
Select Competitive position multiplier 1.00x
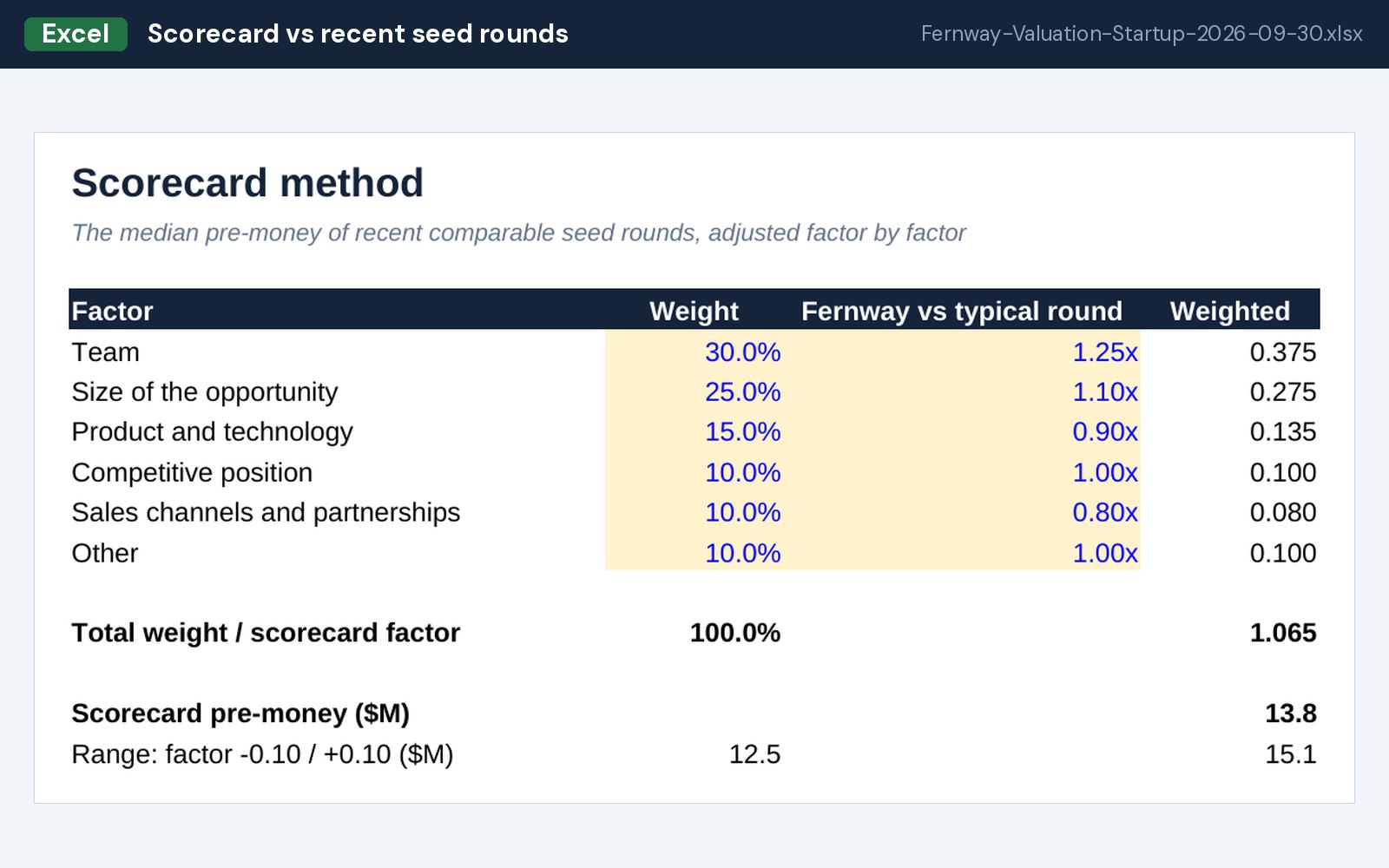pyautogui.click(x=1104, y=472)
